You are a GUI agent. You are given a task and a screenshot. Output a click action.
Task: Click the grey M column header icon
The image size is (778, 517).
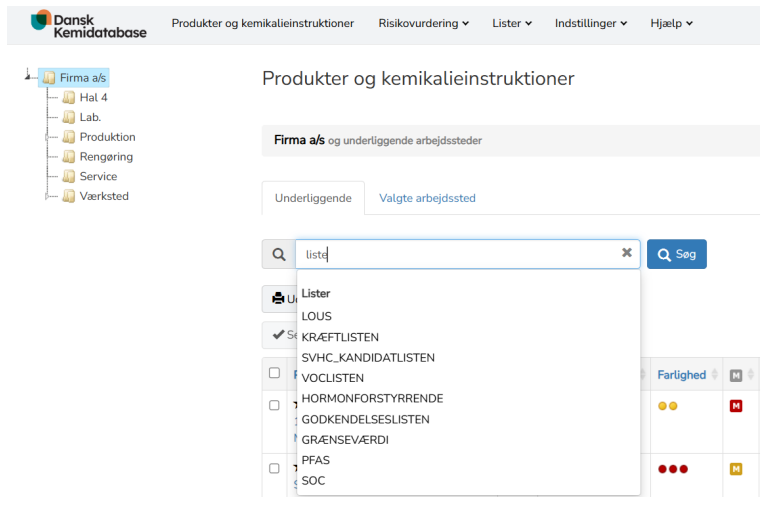pyautogui.click(x=736, y=375)
